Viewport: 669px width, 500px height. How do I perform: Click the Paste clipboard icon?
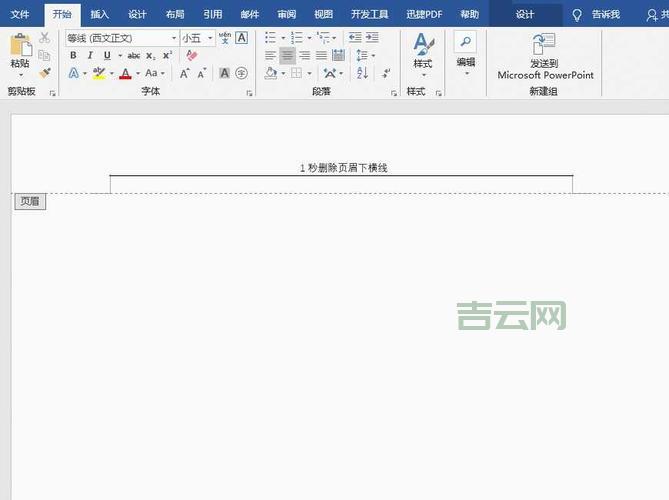(20, 44)
